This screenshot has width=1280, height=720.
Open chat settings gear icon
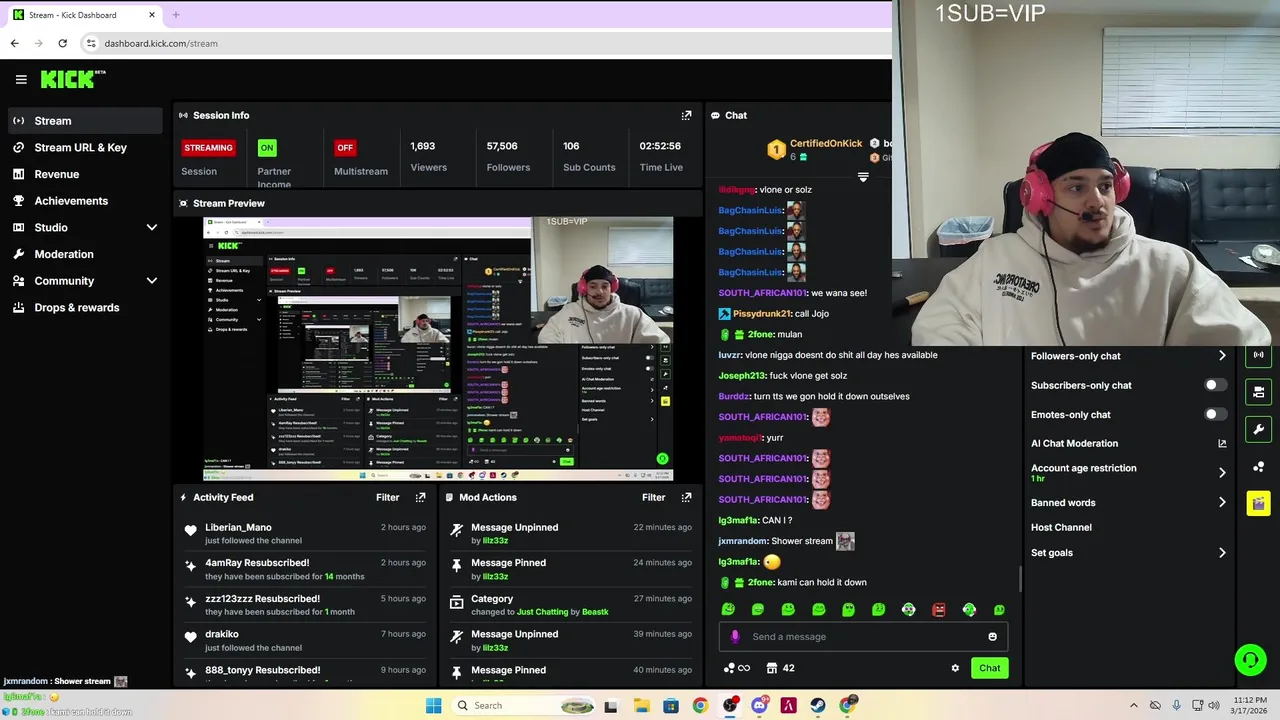pyautogui.click(x=955, y=668)
